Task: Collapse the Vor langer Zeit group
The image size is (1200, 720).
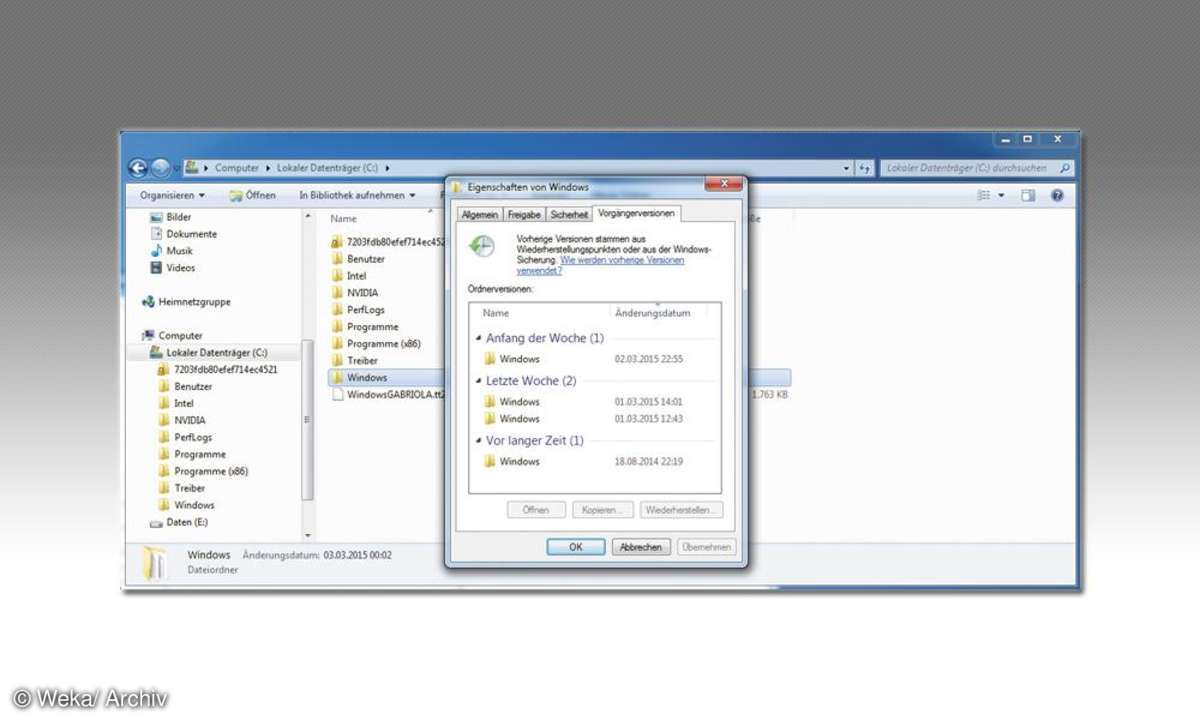Action: 478,441
